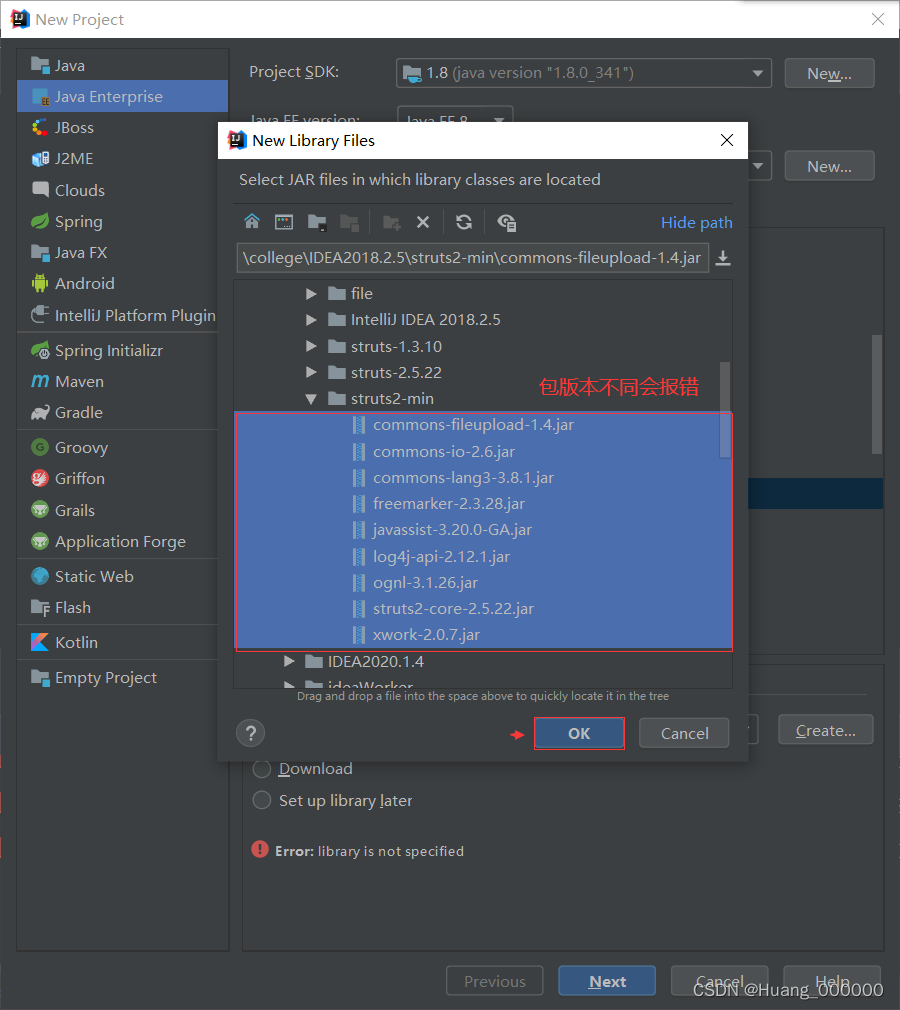The image size is (900, 1010).
Task: Click show hidden files toolbar icon
Action: pyautogui.click(x=507, y=222)
